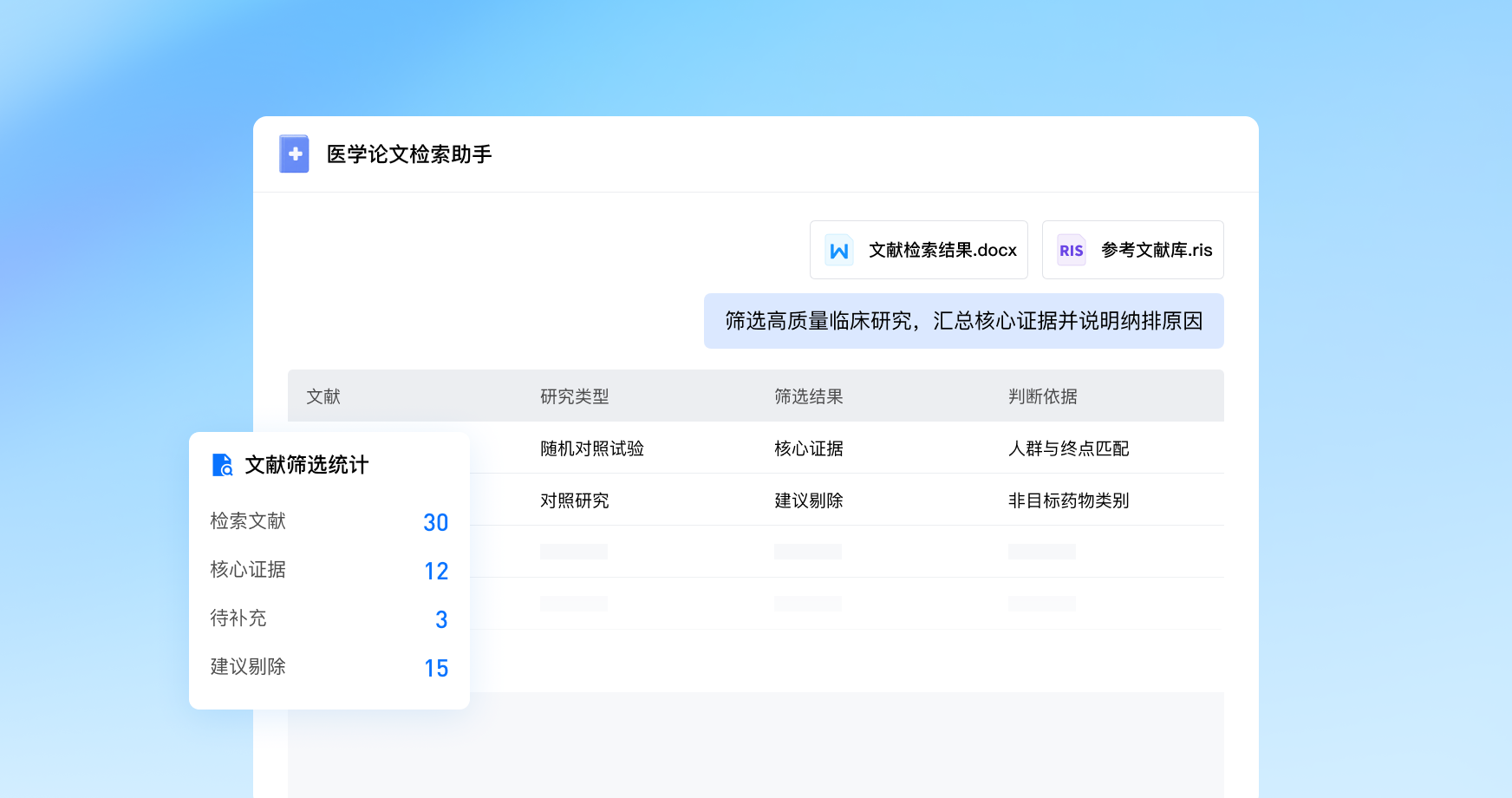This screenshot has height=798, width=1512.
Task: Select the 随机对照试验 table cell
Action: pos(592,448)
